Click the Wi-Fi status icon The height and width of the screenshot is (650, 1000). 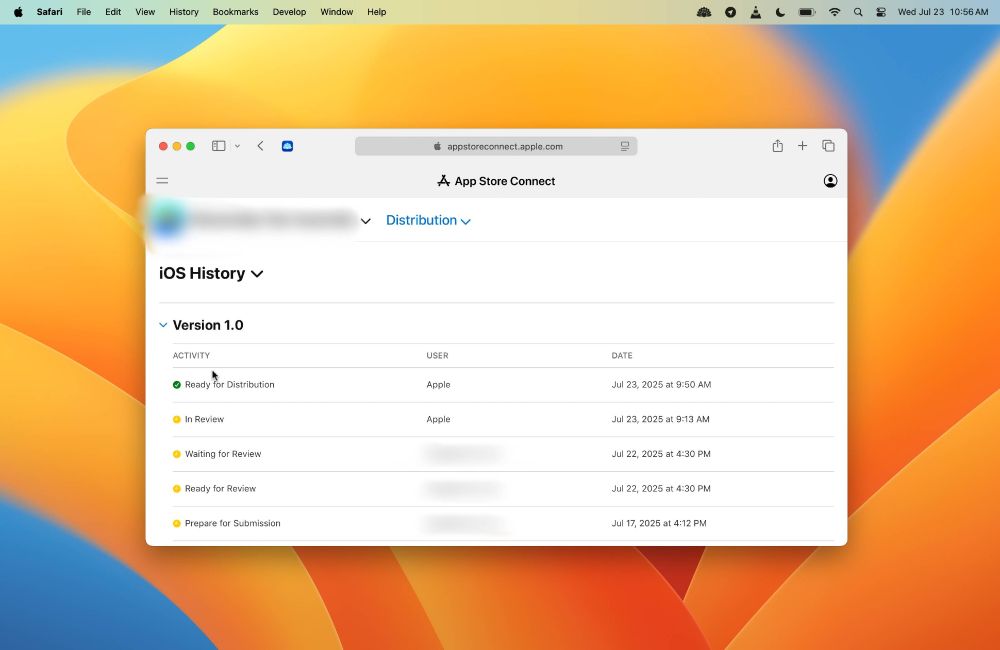tap(834, 11)
